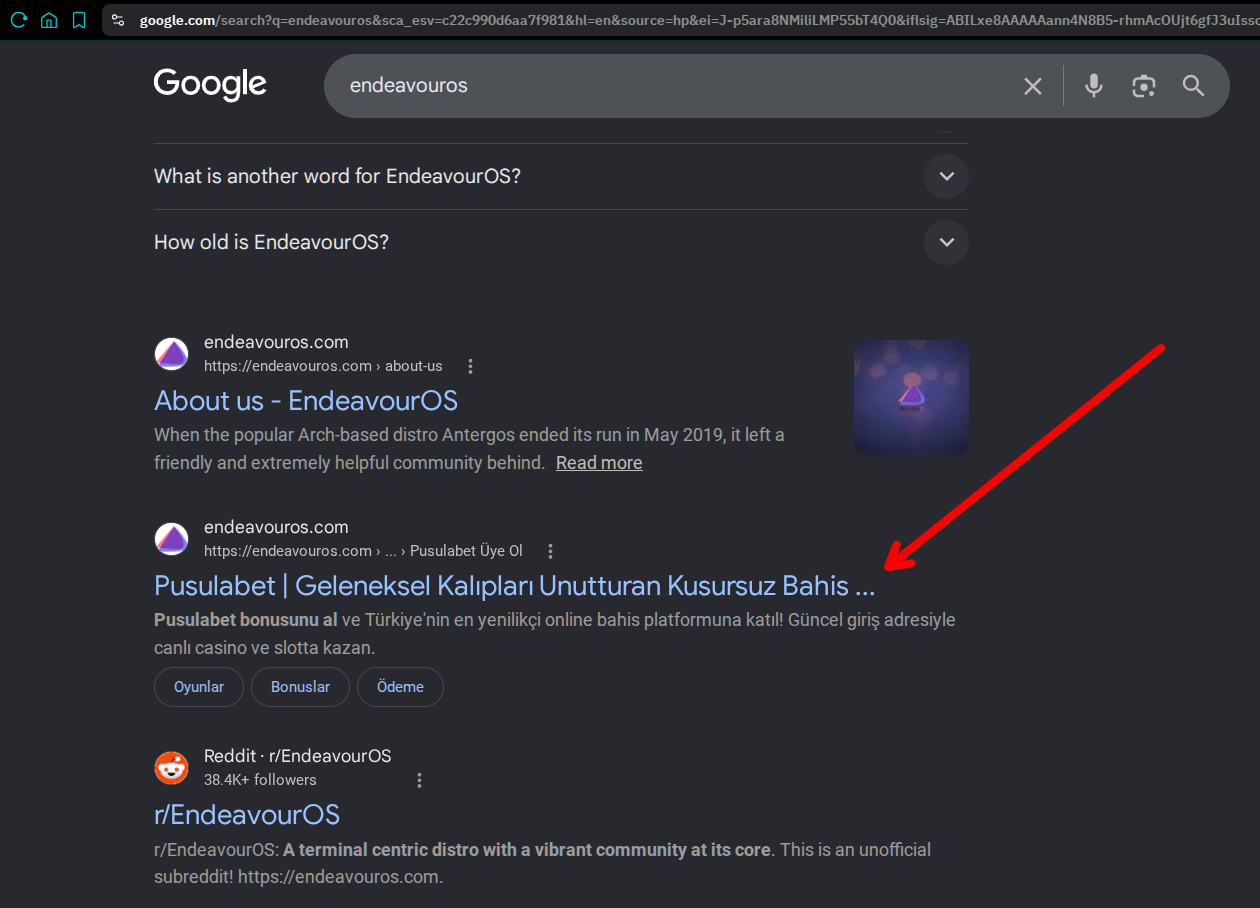Expand "What is another word for EndeavourOS?"

click(561, 176)
